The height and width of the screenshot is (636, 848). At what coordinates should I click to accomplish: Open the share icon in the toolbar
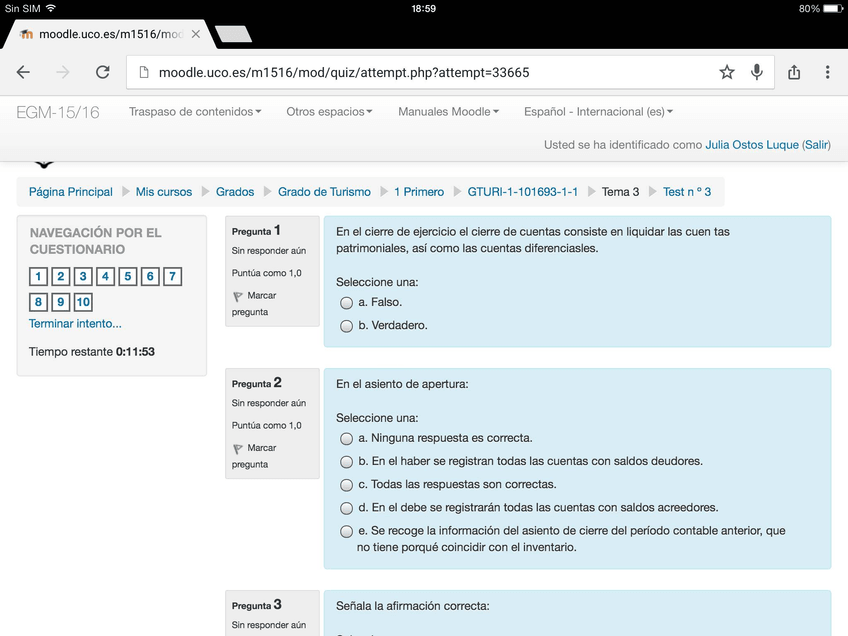click(x=794, y=72)
